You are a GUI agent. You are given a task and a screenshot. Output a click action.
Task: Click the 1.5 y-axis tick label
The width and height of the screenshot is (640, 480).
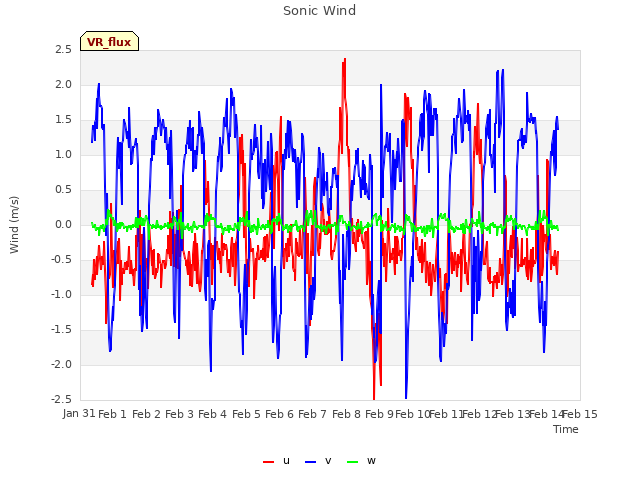(63, 120)
